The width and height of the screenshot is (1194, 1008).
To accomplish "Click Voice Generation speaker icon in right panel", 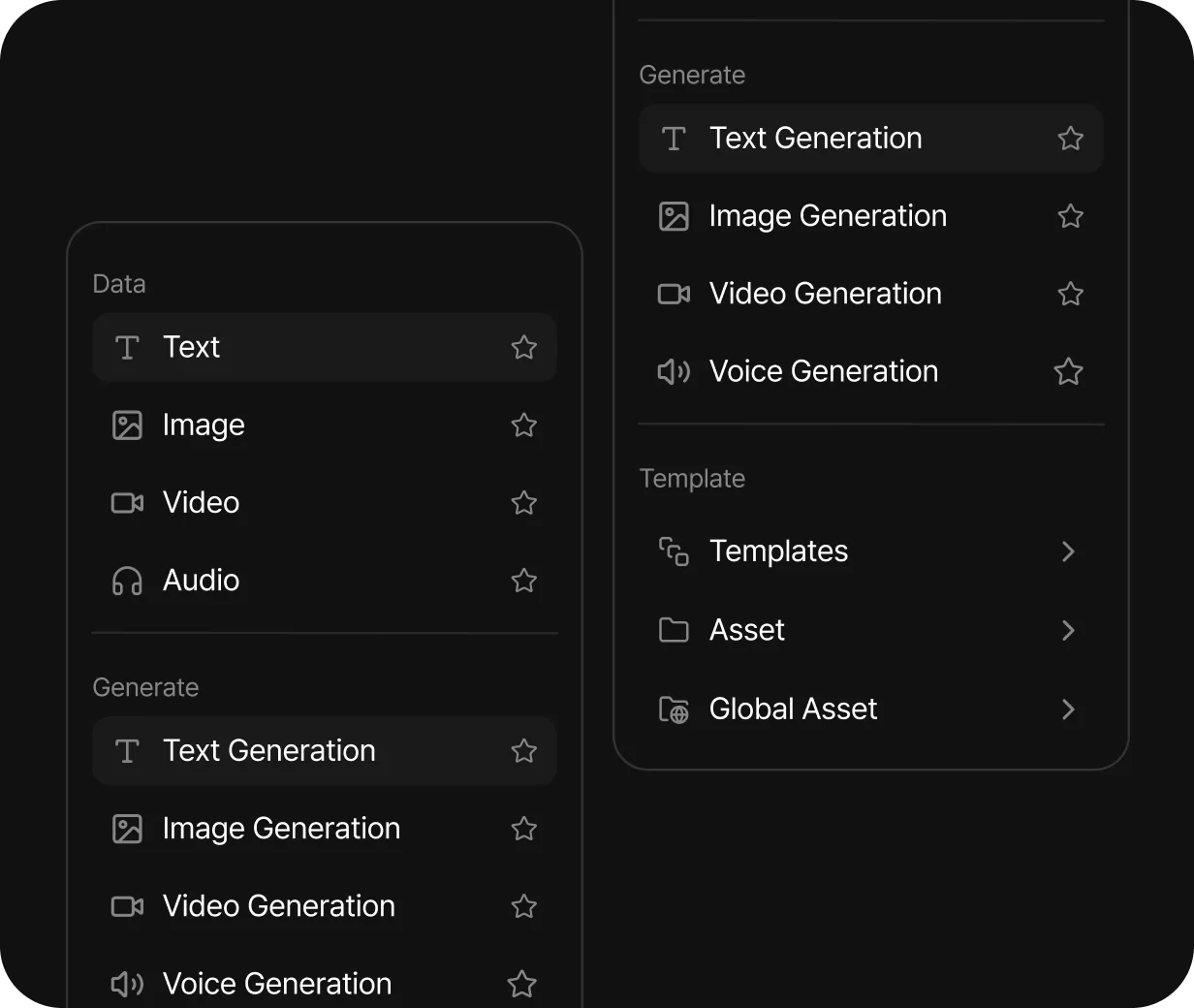I will pyautogui.click(x=674, y=371).
